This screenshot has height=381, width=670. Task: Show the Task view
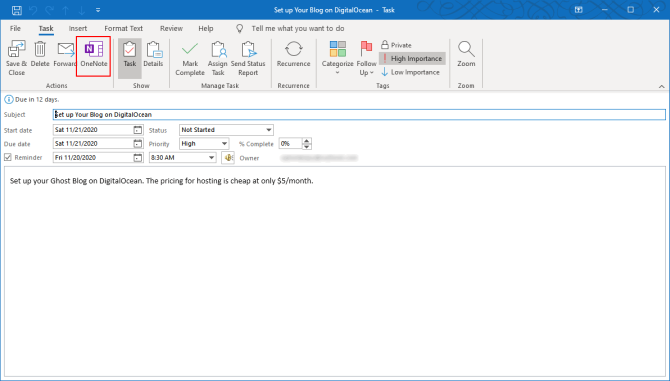[x=129, y=58]
